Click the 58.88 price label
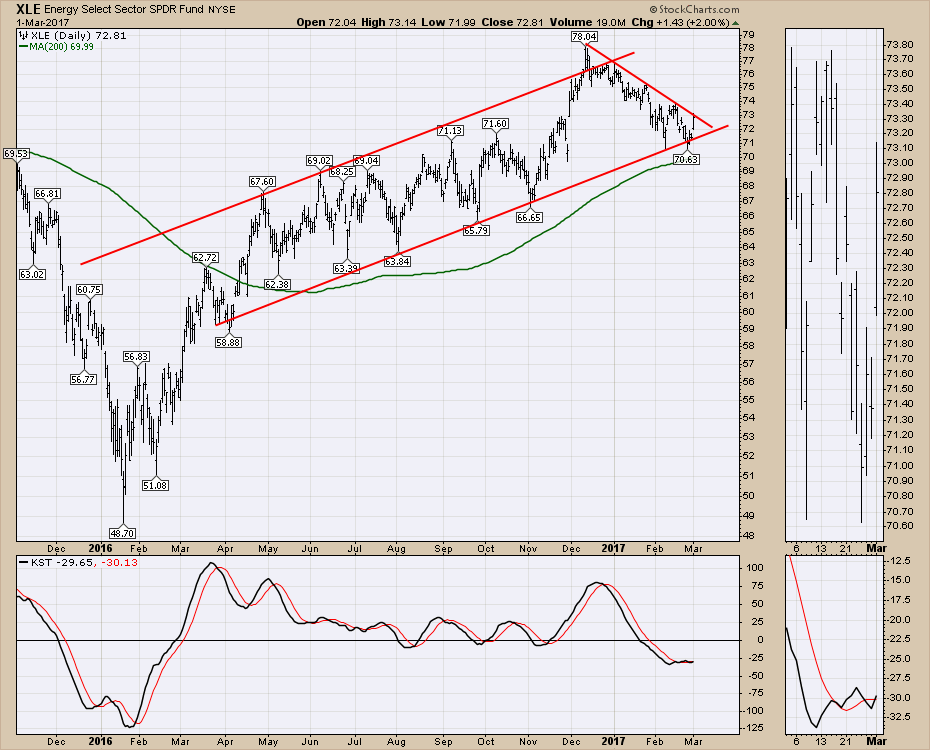This screenshot has width=930, height=750. [228, 342]
